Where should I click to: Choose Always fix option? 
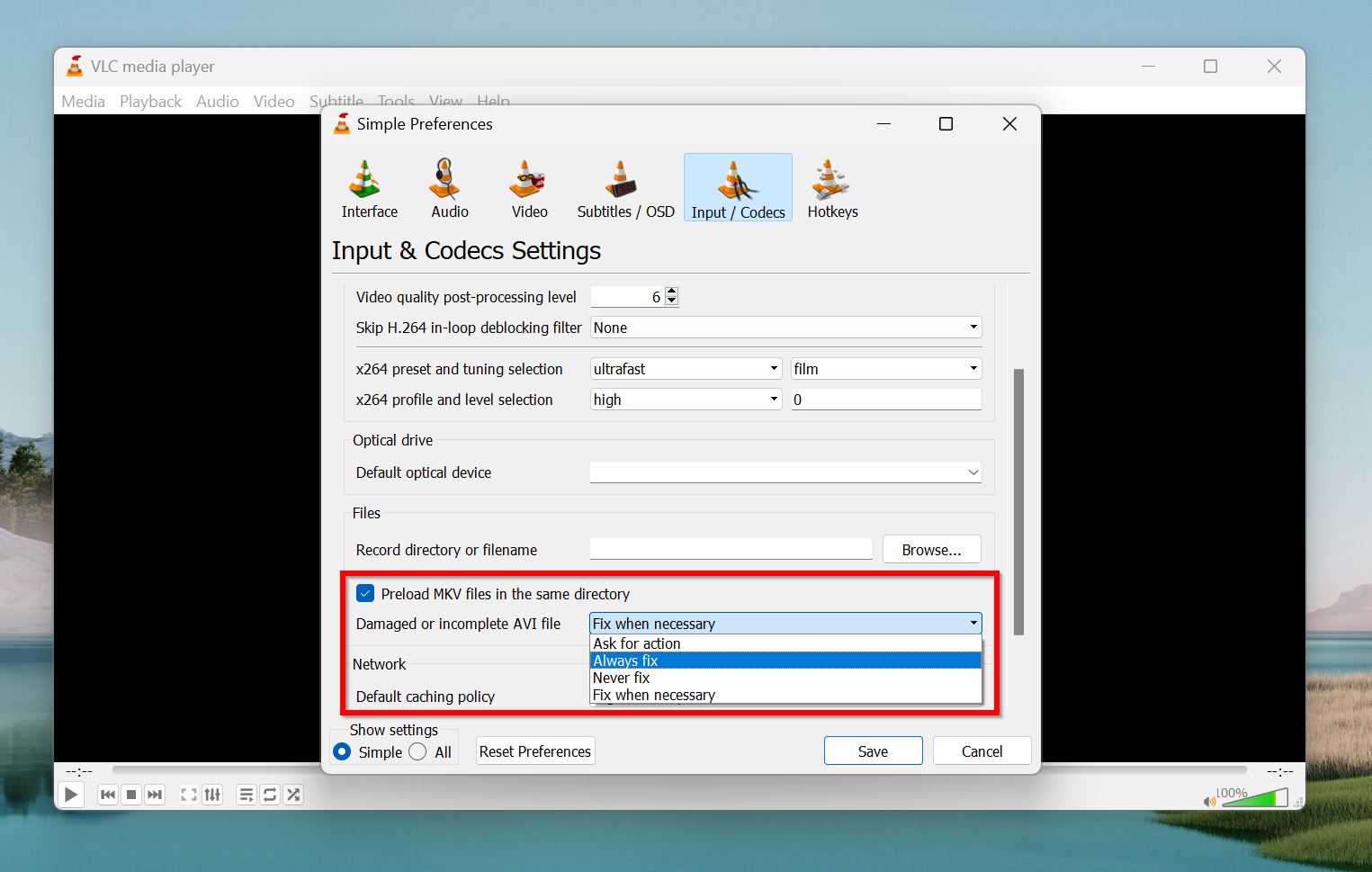coord(785,661)
